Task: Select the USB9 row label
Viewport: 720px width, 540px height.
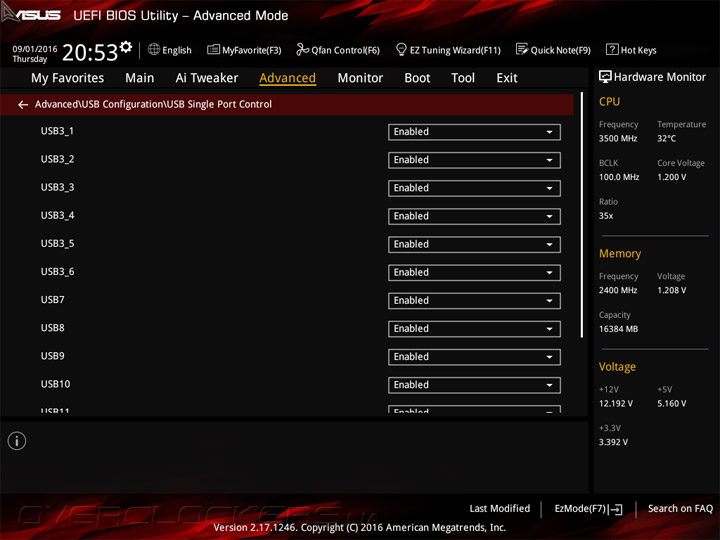Action: click(x=52, y=356)
